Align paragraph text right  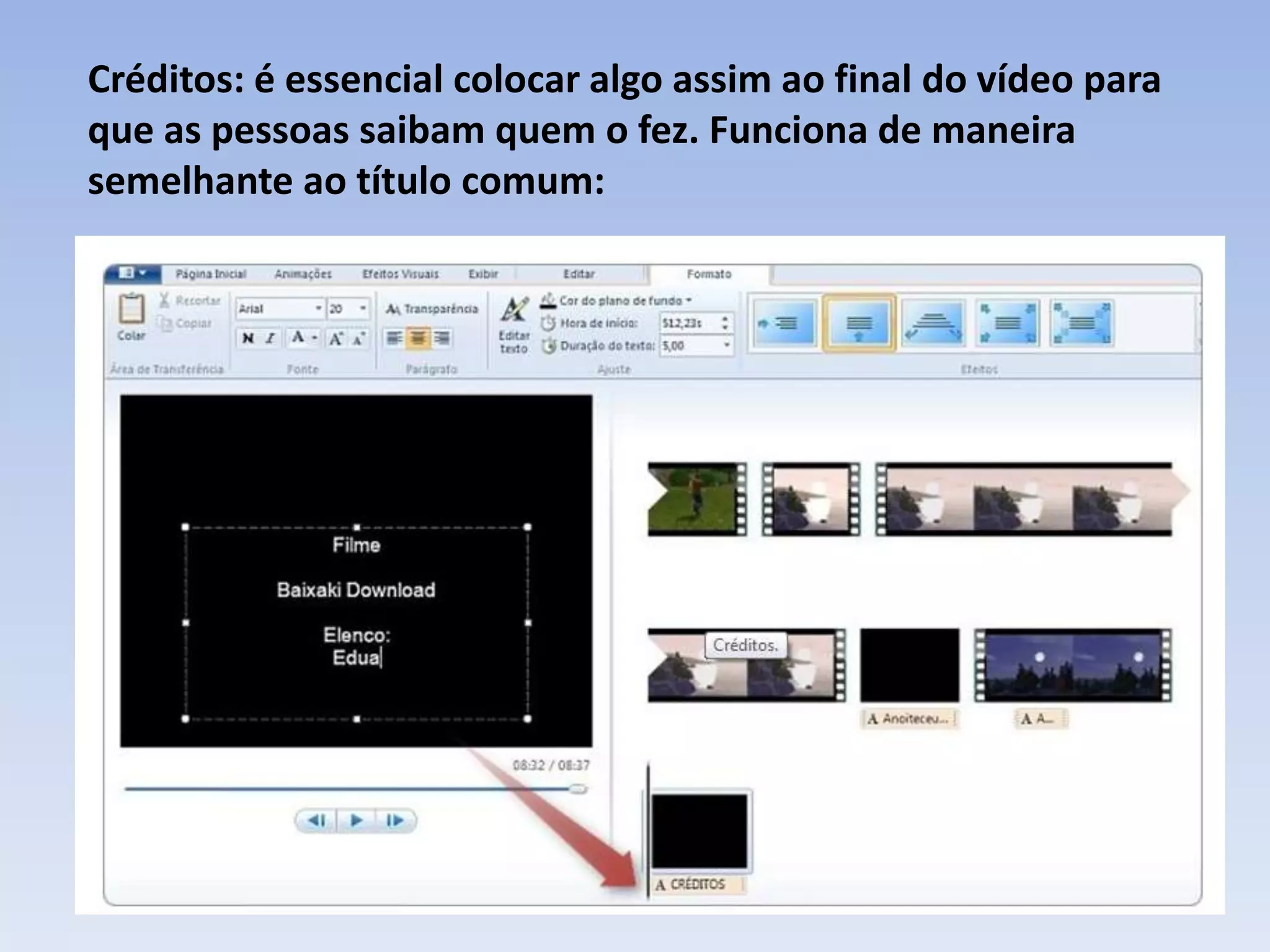coord(442,338)
